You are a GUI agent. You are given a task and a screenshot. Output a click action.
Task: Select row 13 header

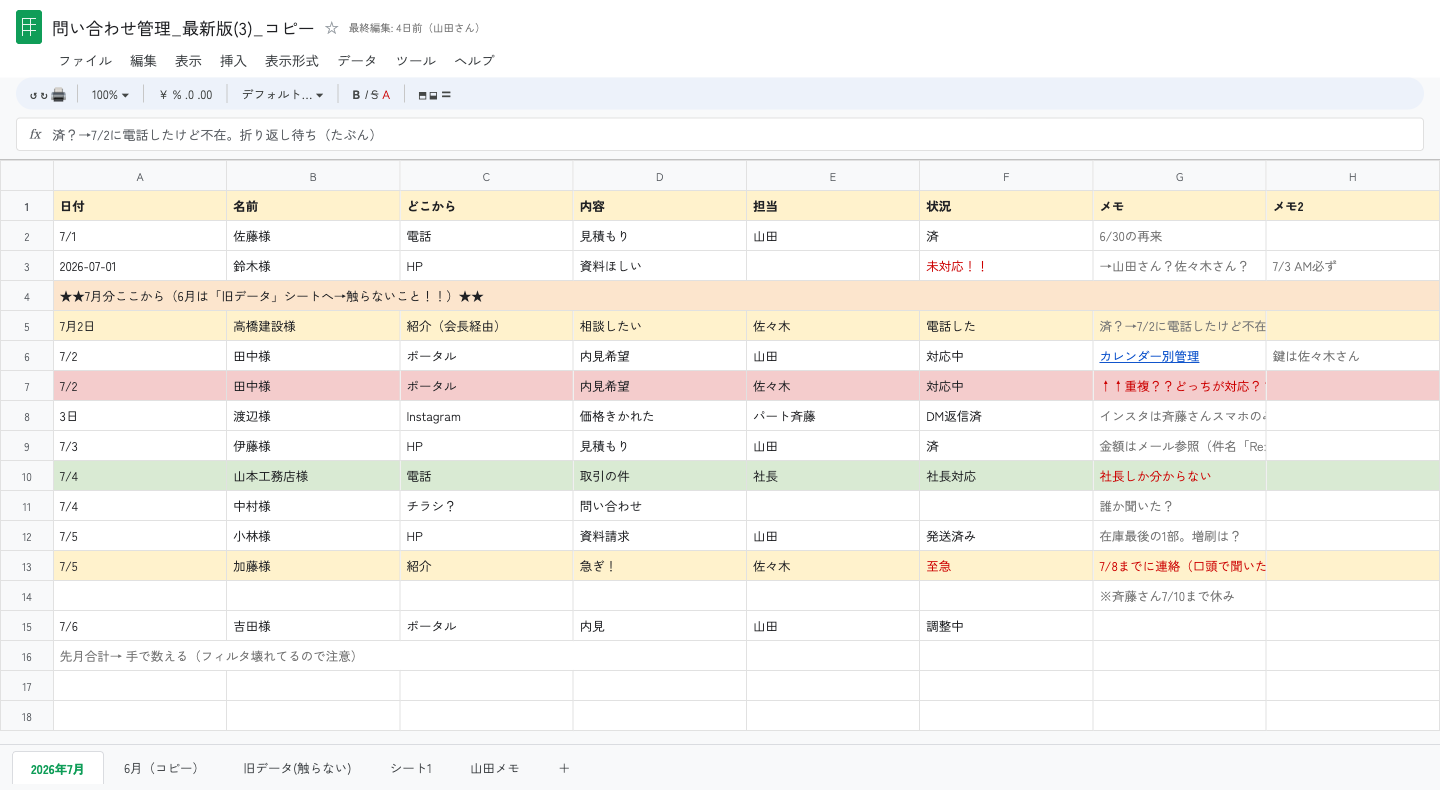pyautogui.click(x=27, y=566)
